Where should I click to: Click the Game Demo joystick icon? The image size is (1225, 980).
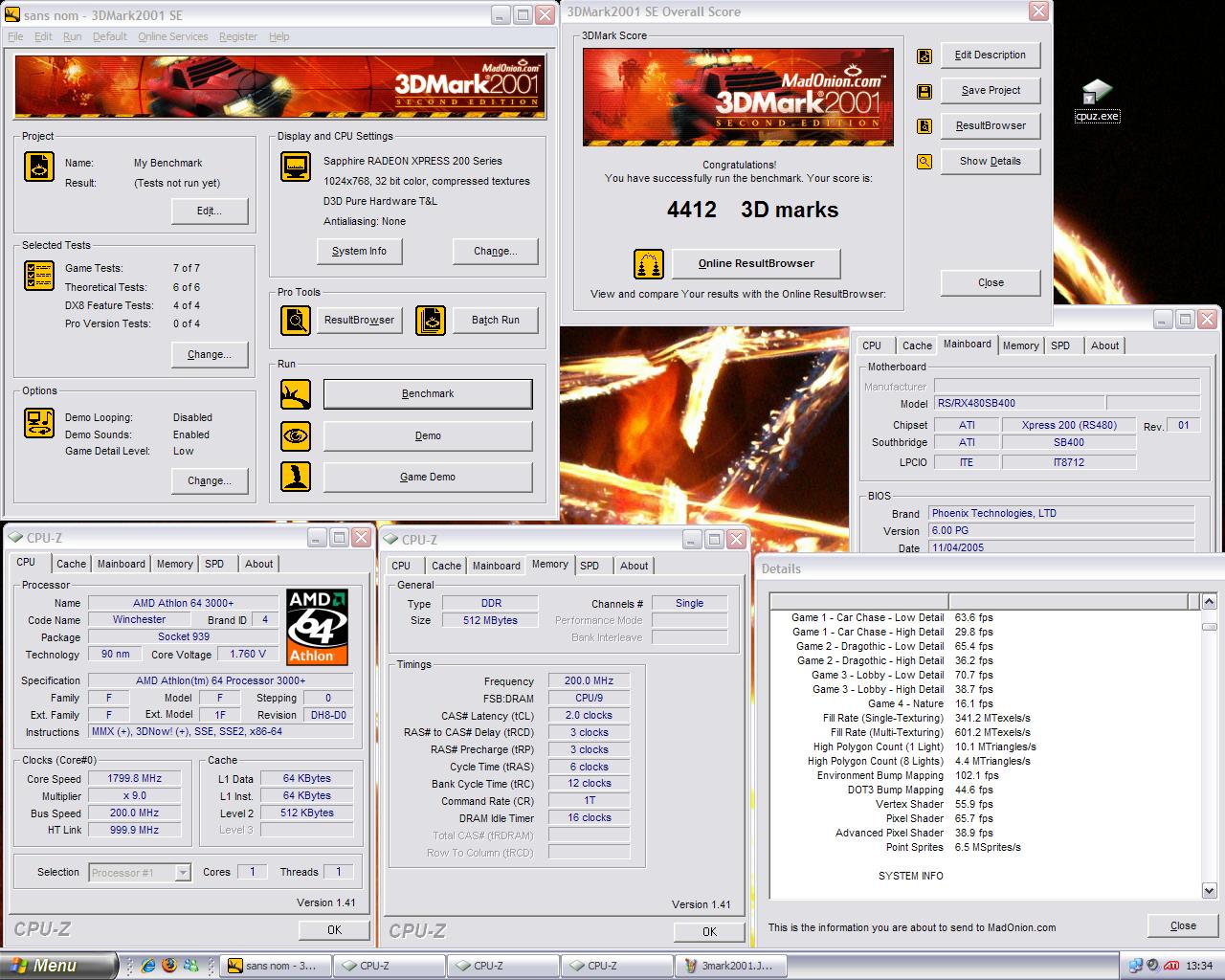tap(296, 477)
